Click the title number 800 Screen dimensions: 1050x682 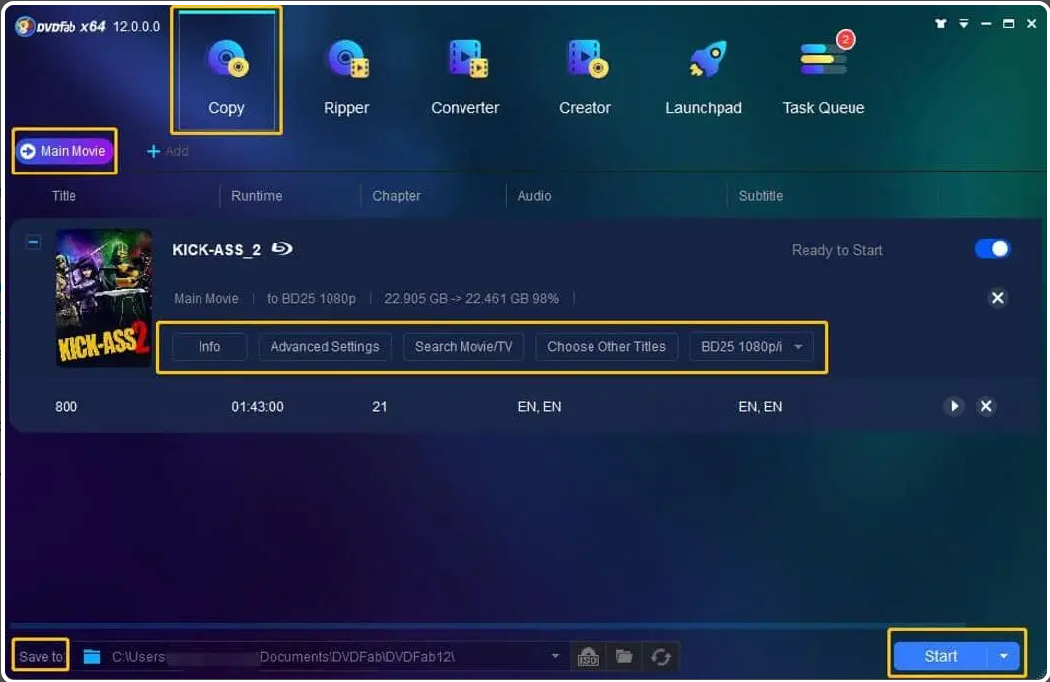click(66, 407)
